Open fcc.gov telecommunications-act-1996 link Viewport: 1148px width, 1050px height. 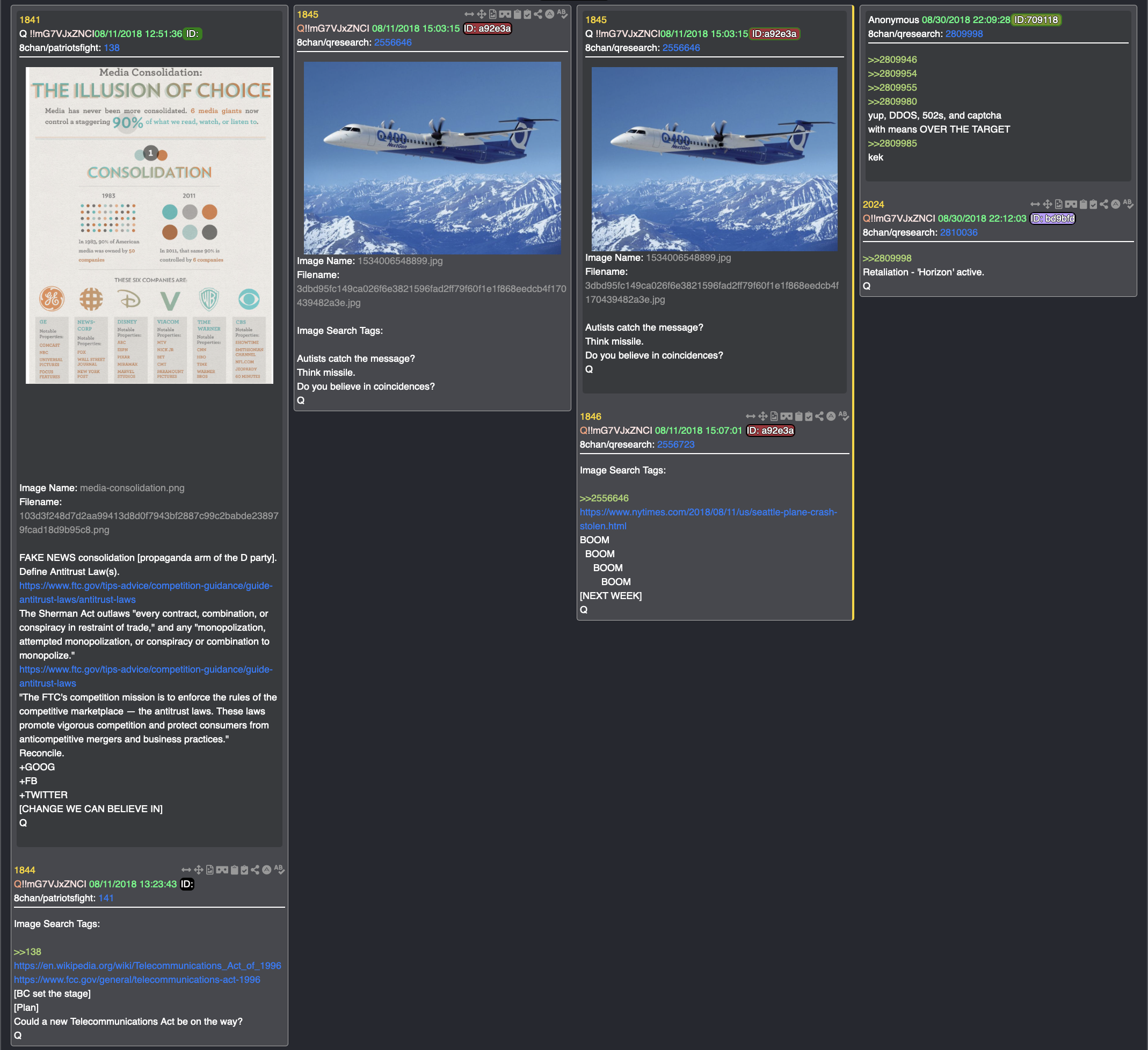(137, 979)
